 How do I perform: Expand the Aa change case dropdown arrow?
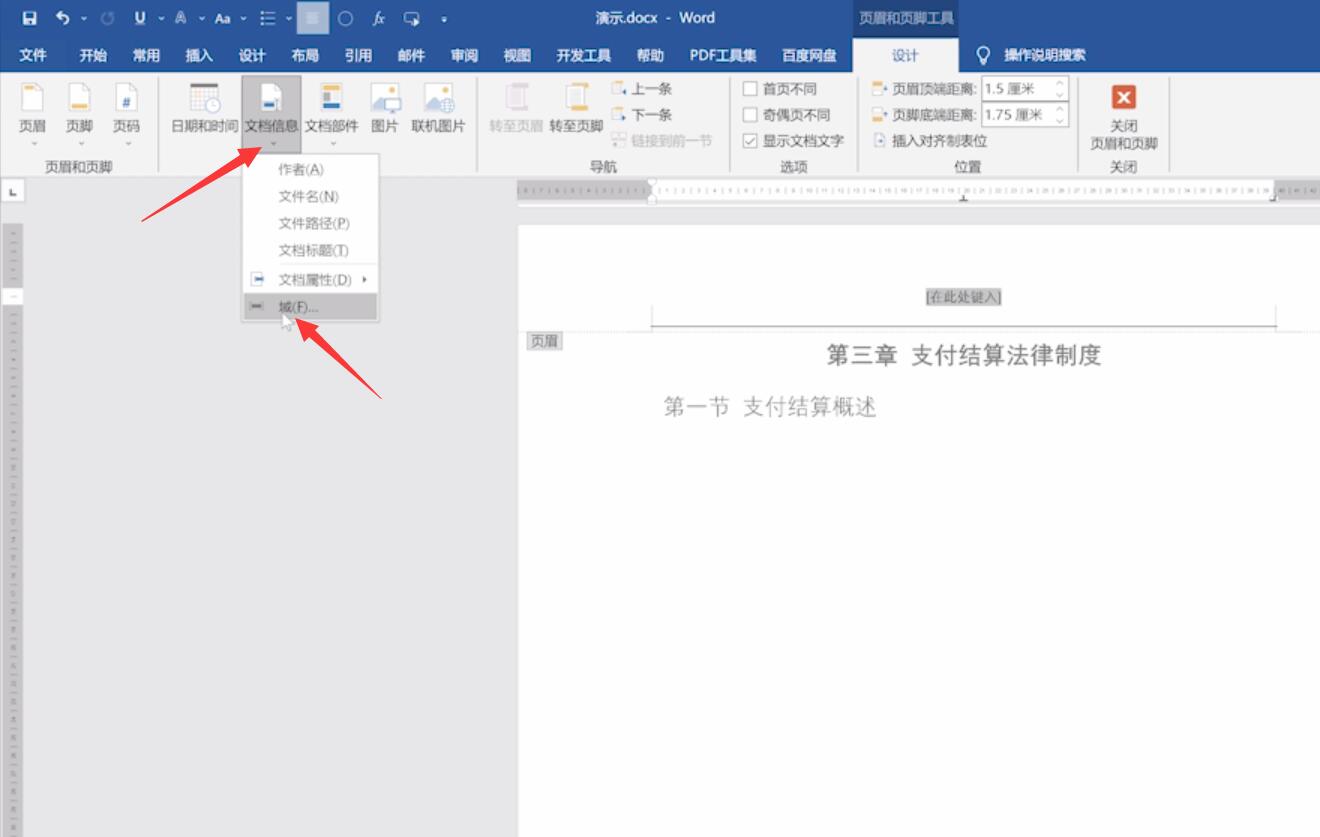pyautogui.click(x=242, y=18)
